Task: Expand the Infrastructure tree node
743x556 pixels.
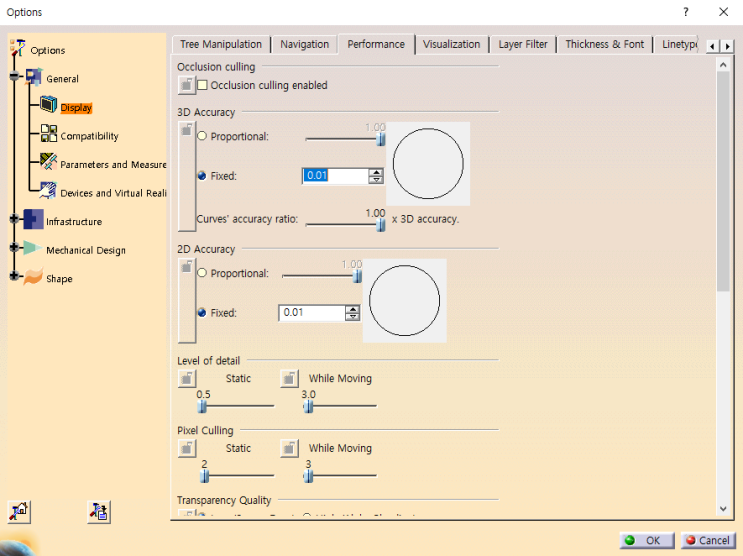Action: pyautogui.click(x=14, y=219)
